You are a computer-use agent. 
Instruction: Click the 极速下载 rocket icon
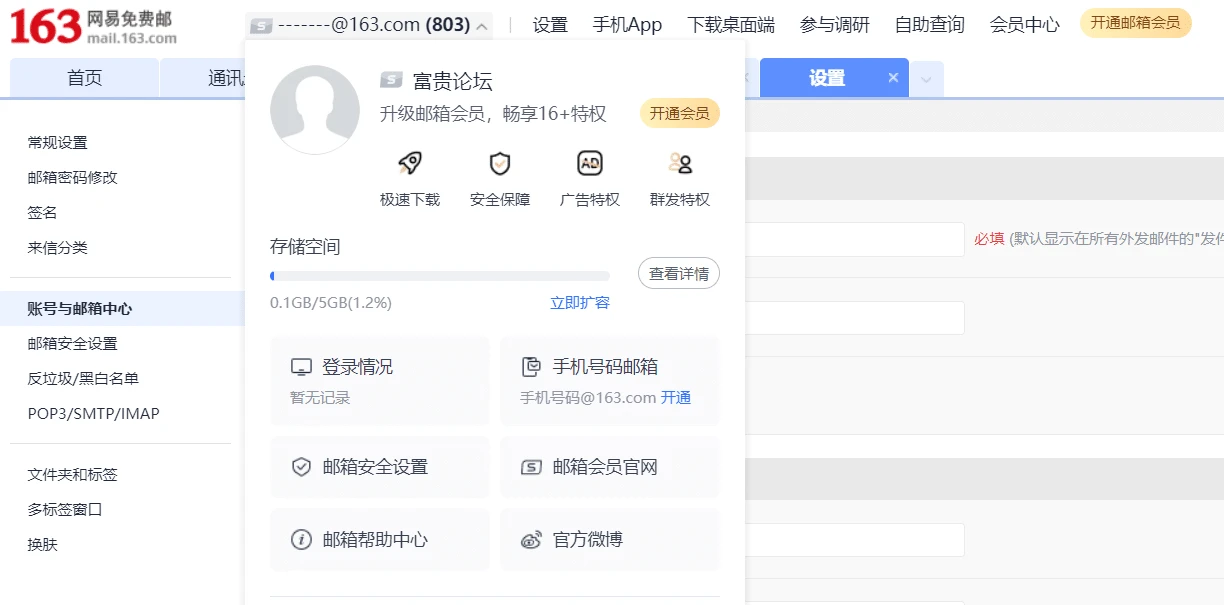coord(410,163)
